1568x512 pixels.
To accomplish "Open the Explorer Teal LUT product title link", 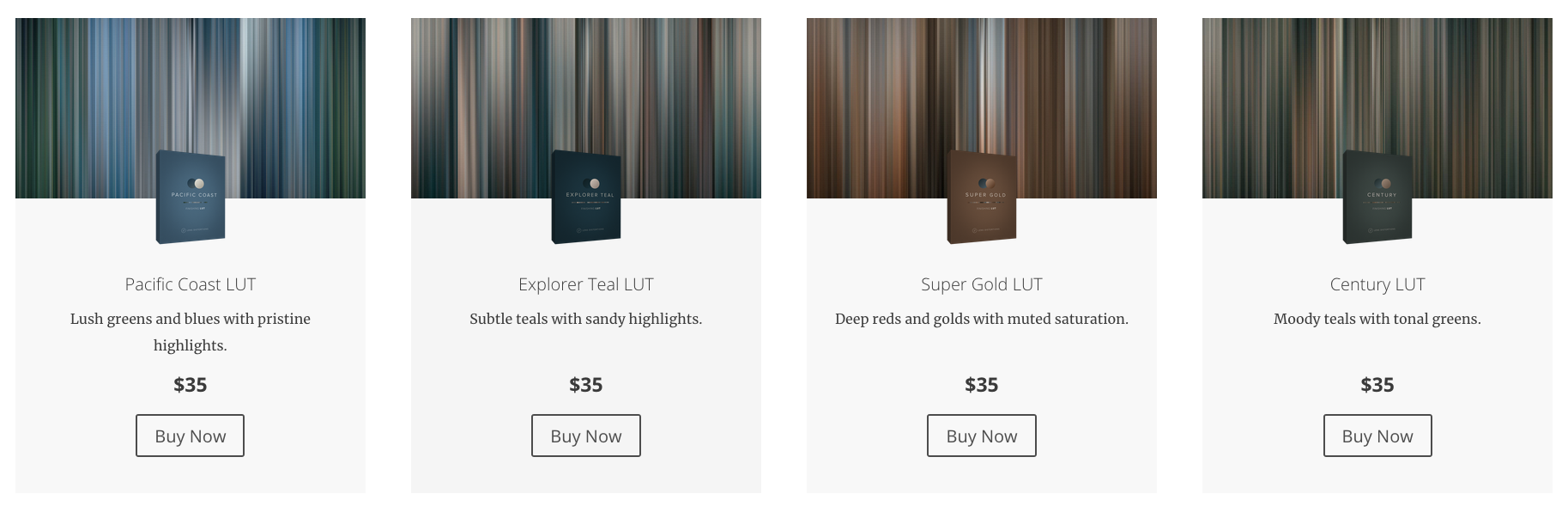I will tap(586, 284).
